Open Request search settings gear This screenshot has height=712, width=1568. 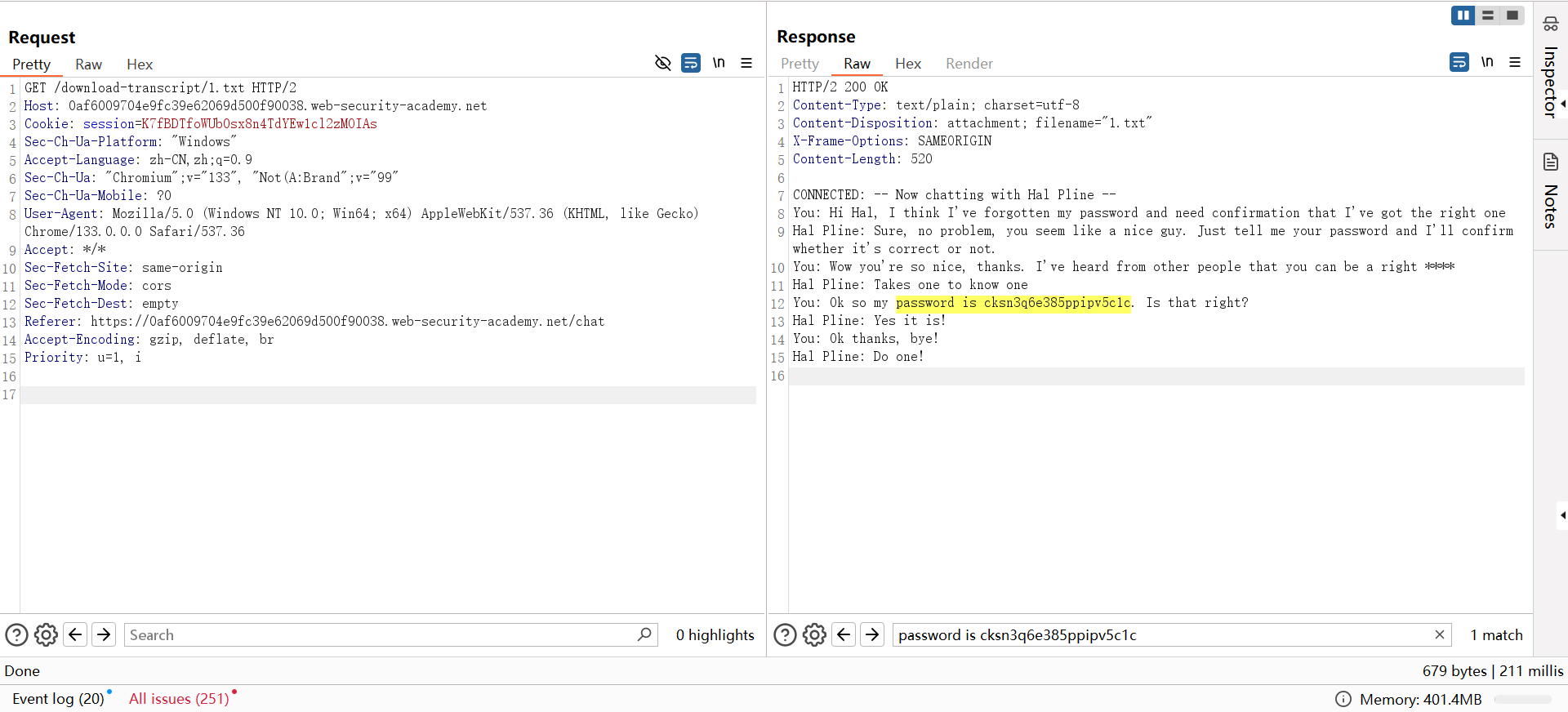[47, 634]
